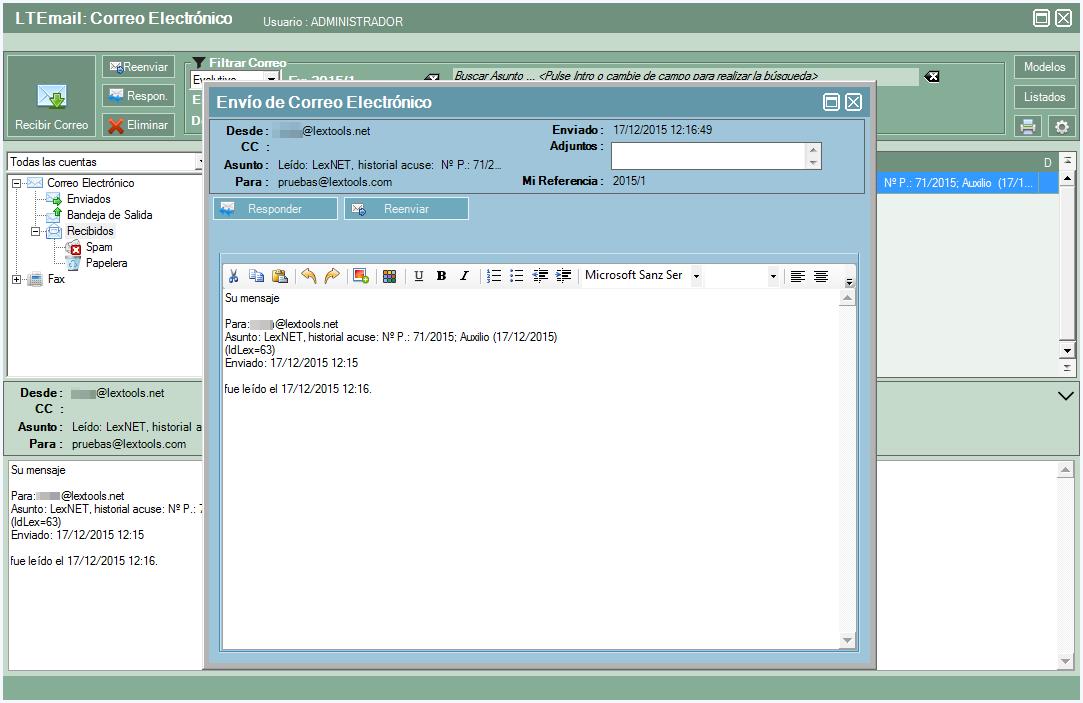Select the Enviados folder
The width and height of the screenshot is (1083, 703).
point(88,199)
